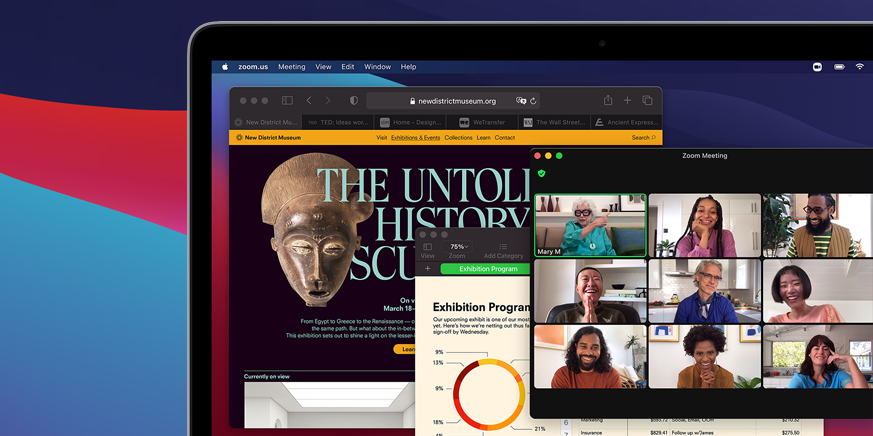Image resolution: width=873 pixels, height=436 pixels.
Task: Switch to the Home - Design tab
Action: 410,123
